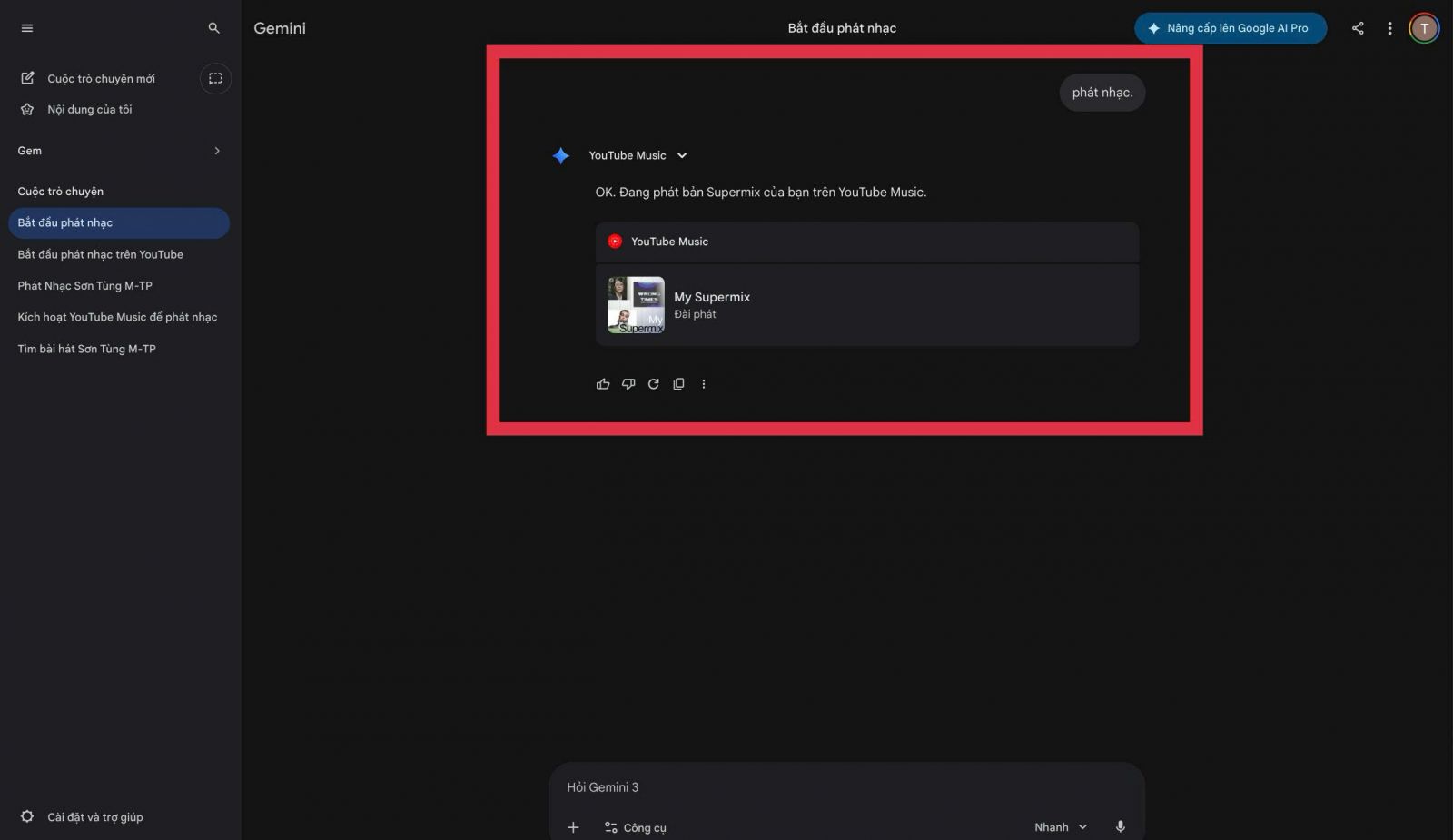
Task: Click the microphone voice input icon
Action: [x=1120, y=826]
